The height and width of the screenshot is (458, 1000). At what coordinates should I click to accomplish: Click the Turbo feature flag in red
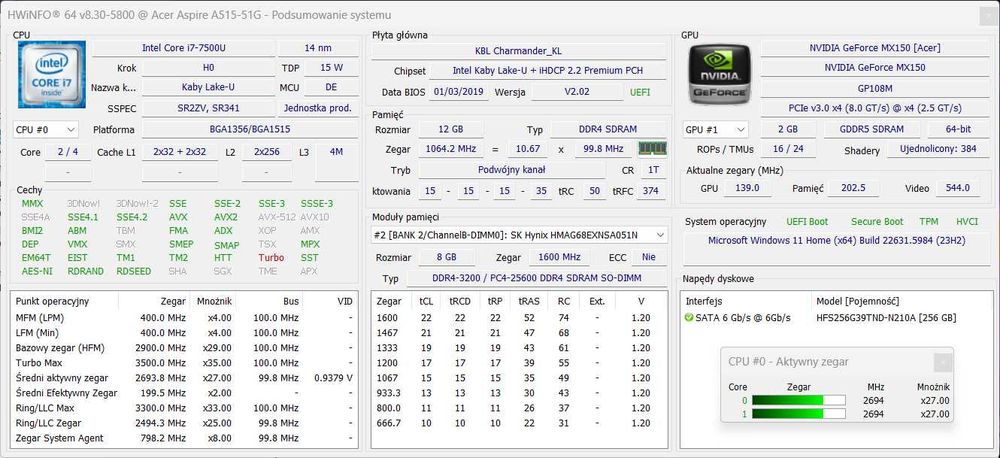click(x=271, y=258)
